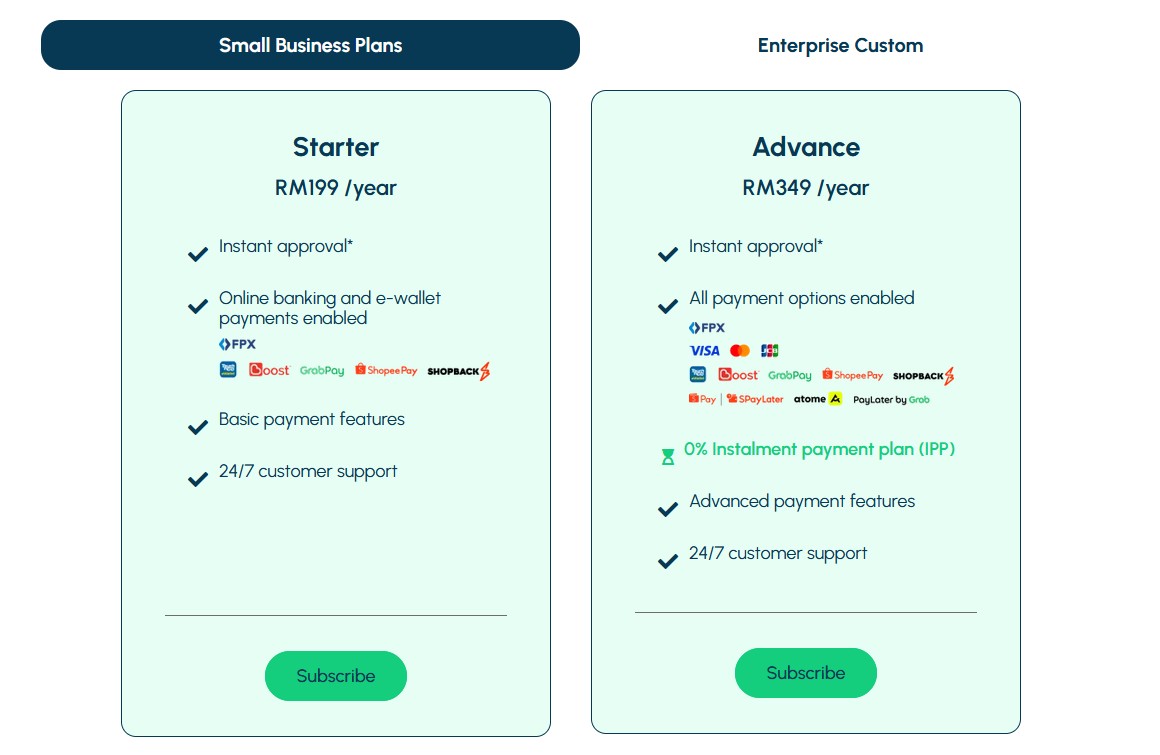Subscribe to the Advance plan
1160x755 pixels.
pyautogui.click(x=806, y=673)
